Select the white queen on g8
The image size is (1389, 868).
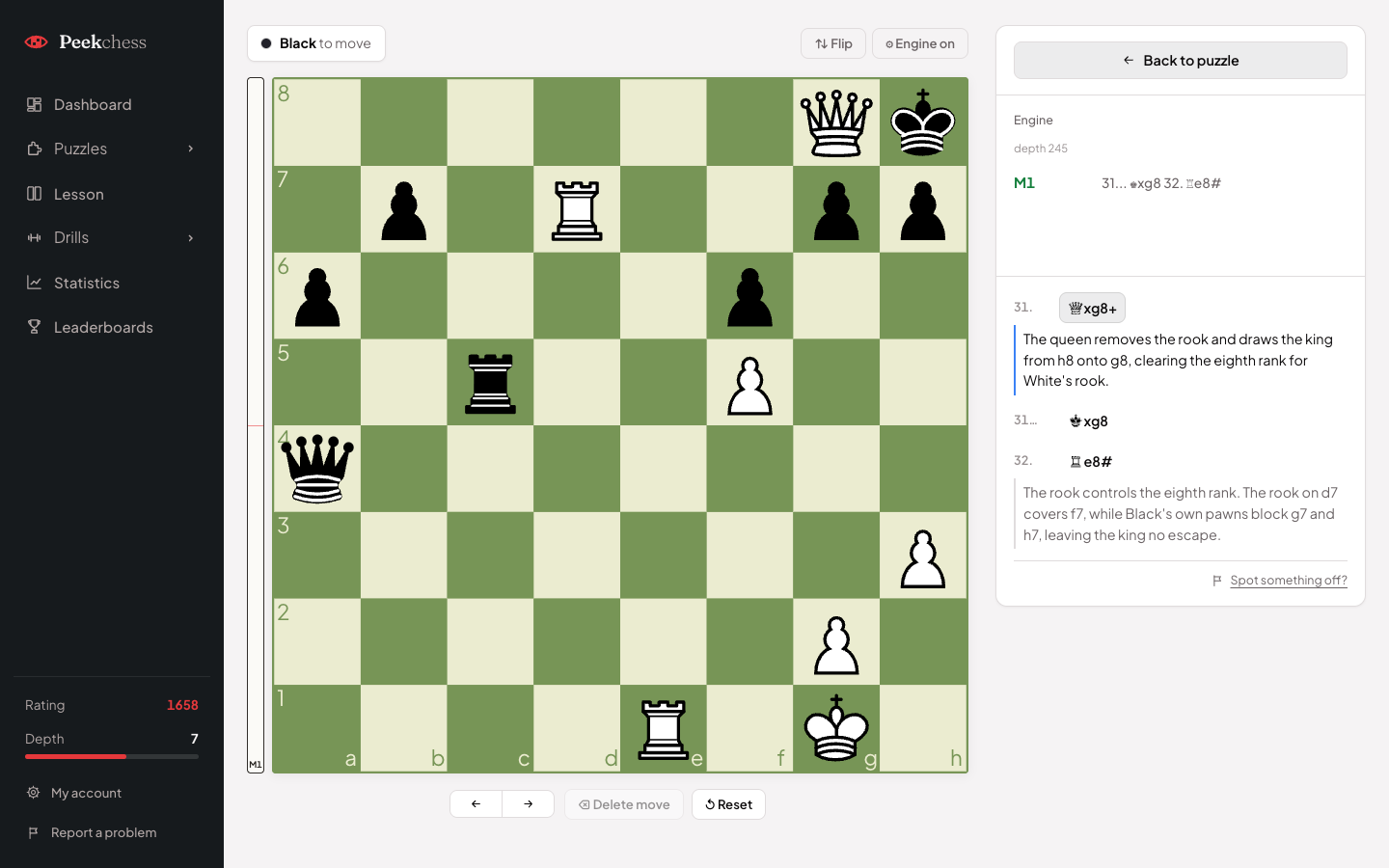(836, 122)
